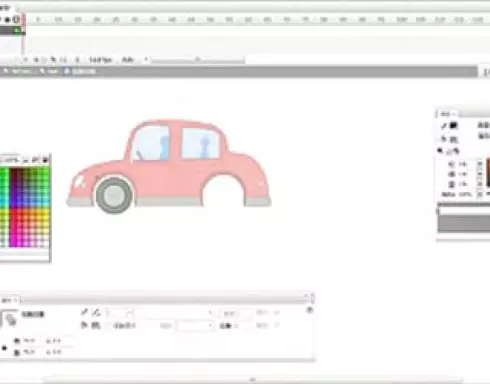Toggle the lock-all-layers icon in timeline header

8,20
